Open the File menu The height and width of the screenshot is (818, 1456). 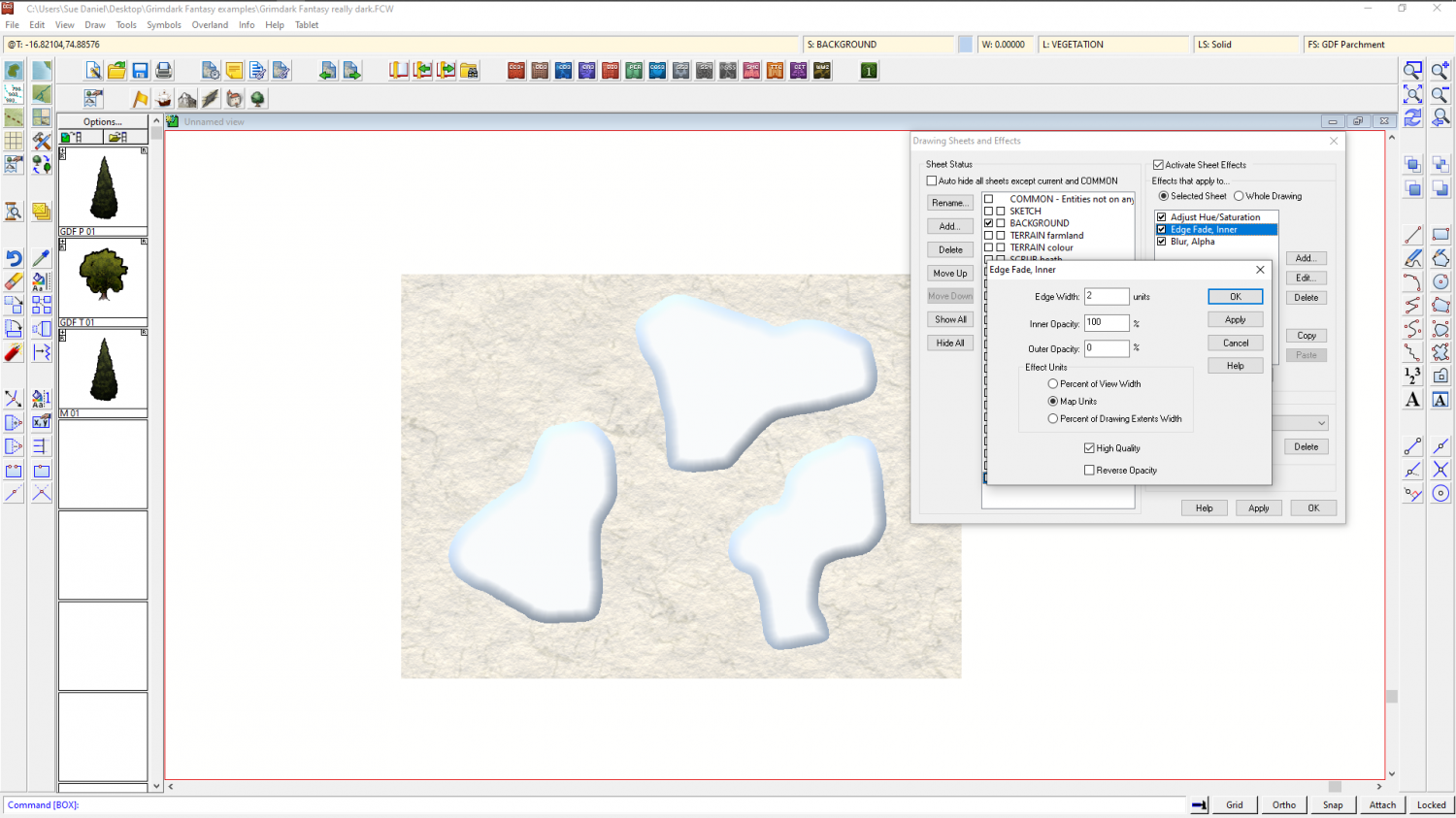coord(12,25)
